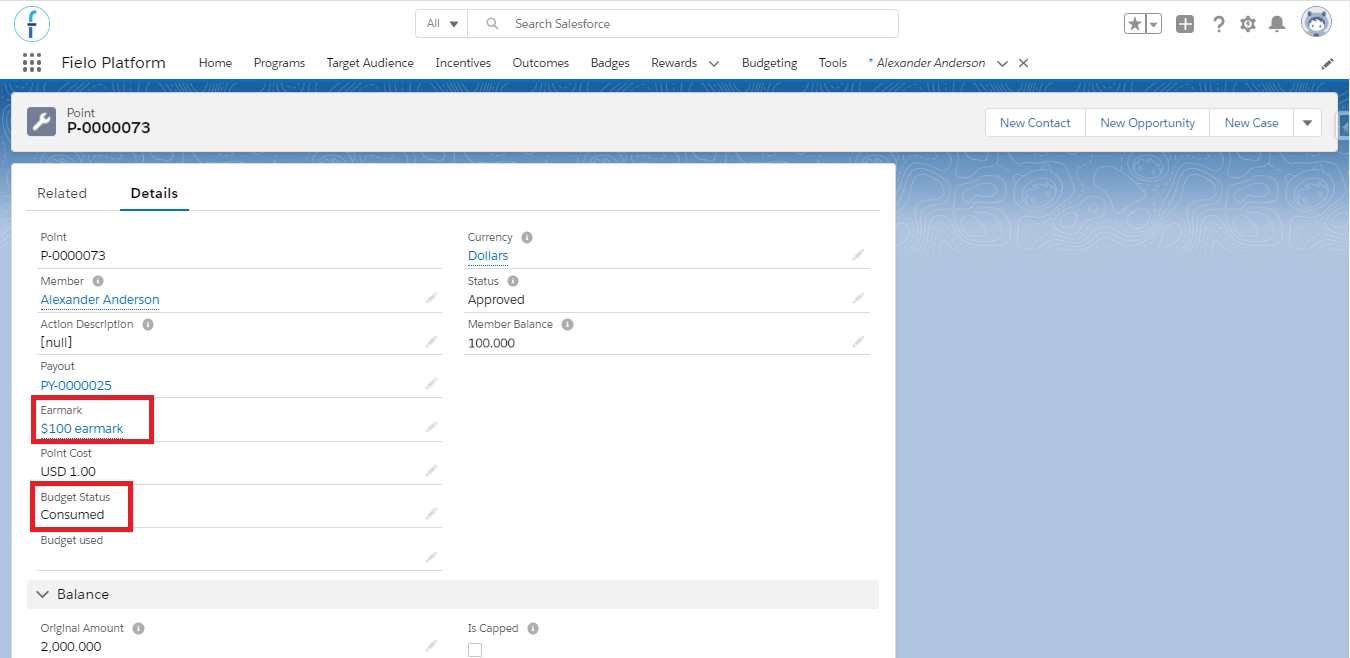Open the user profile avatar
The width and height of the screenshot is (1350, 658).
pos(1316,23)
